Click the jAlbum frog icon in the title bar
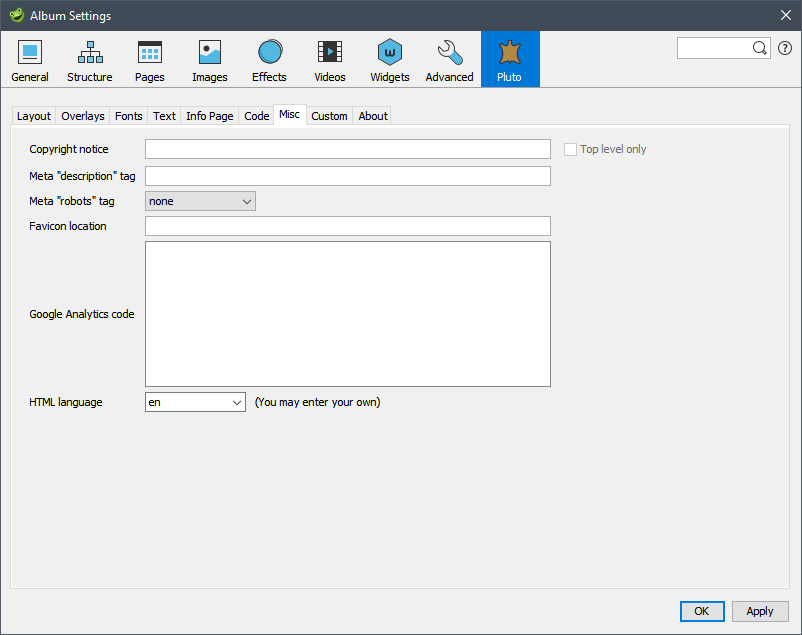 16,15
